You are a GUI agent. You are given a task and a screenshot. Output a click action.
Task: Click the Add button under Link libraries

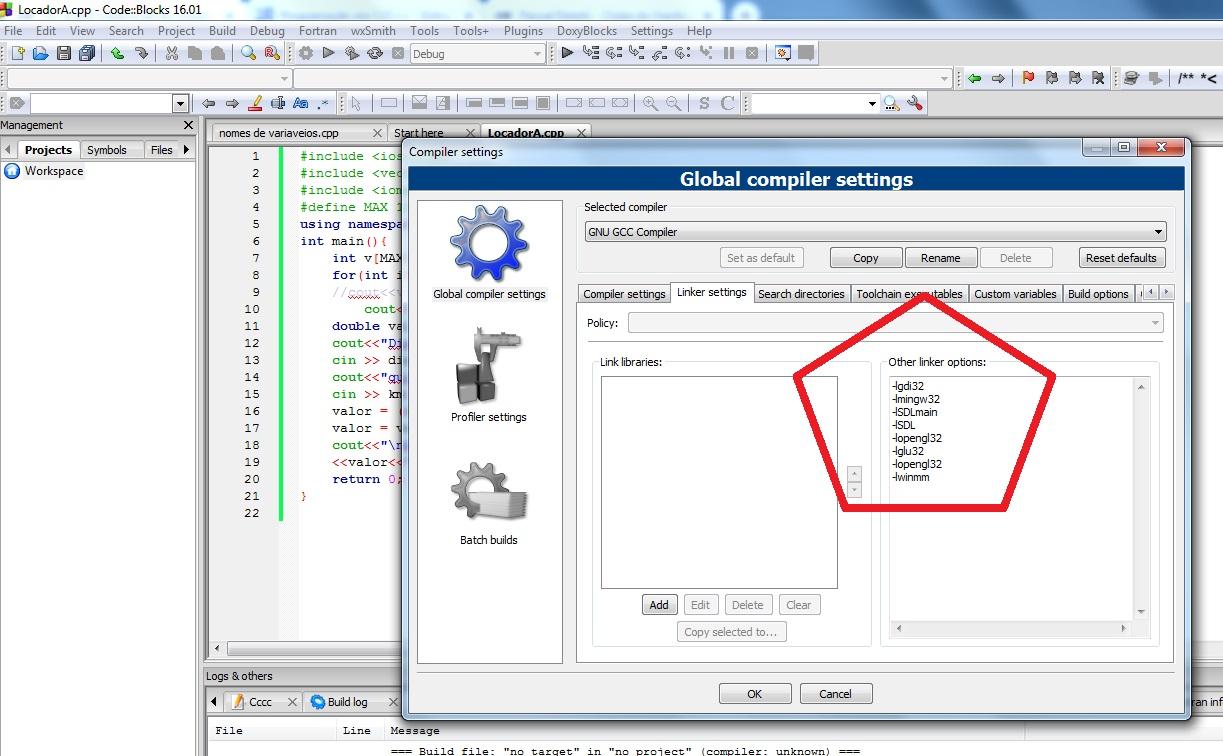click(x=659, y=605)
